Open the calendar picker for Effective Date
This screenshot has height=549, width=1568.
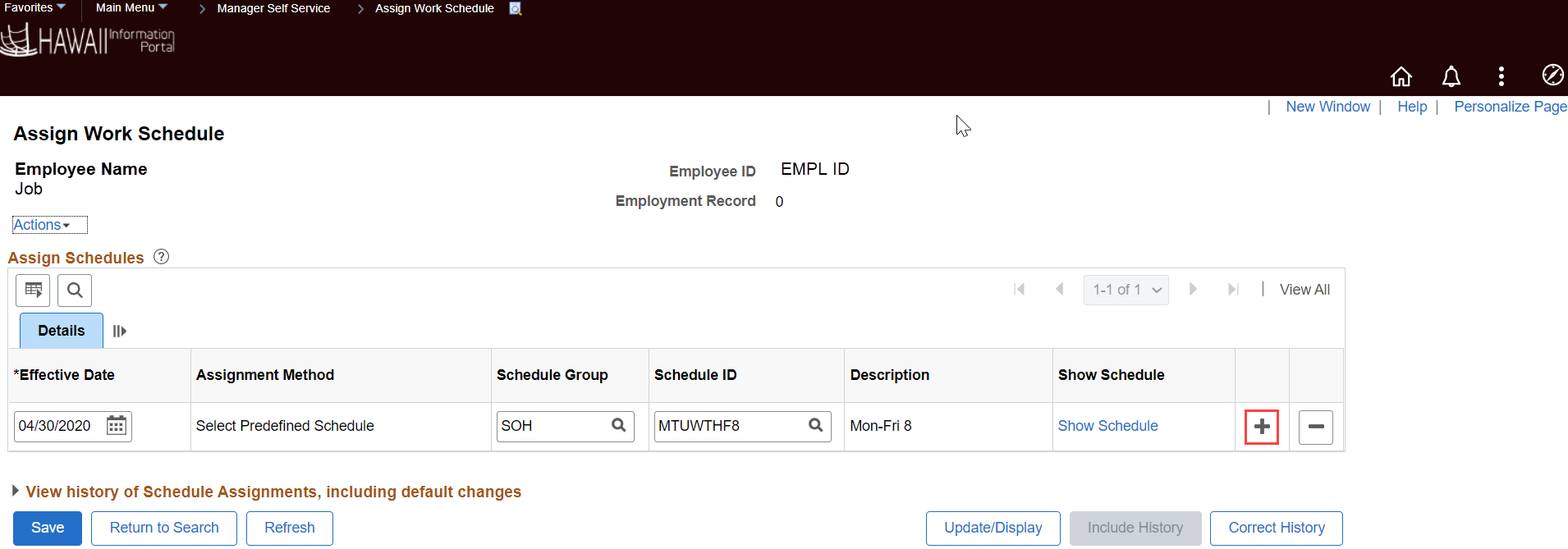tap(117, 426)
